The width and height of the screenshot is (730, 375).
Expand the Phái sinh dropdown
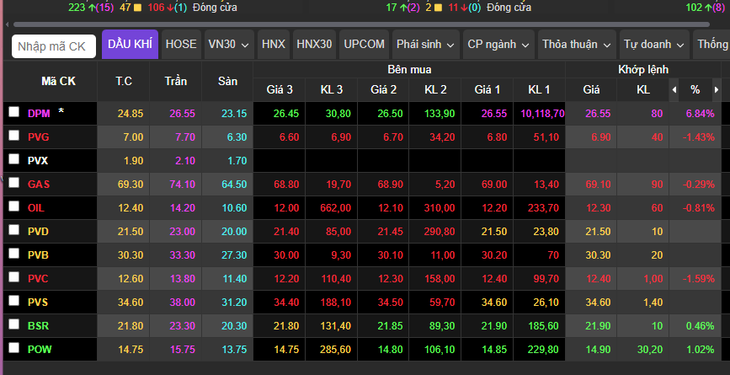[426, 45]
